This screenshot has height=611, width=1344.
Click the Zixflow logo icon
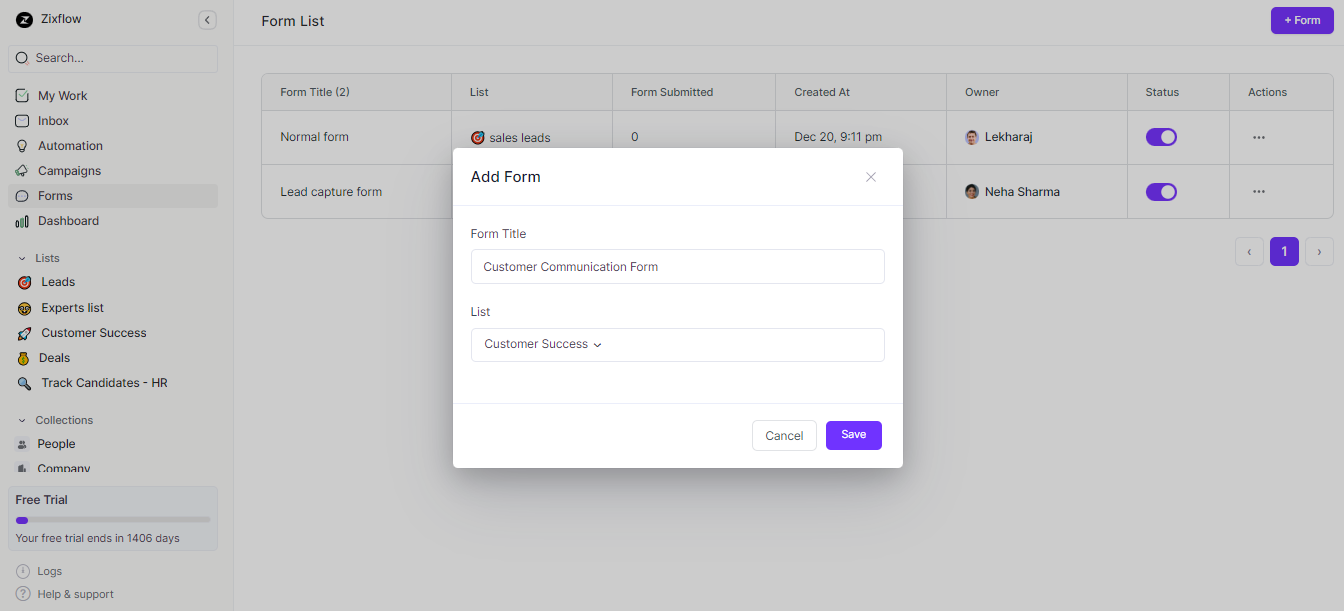[x=24, y=18]
